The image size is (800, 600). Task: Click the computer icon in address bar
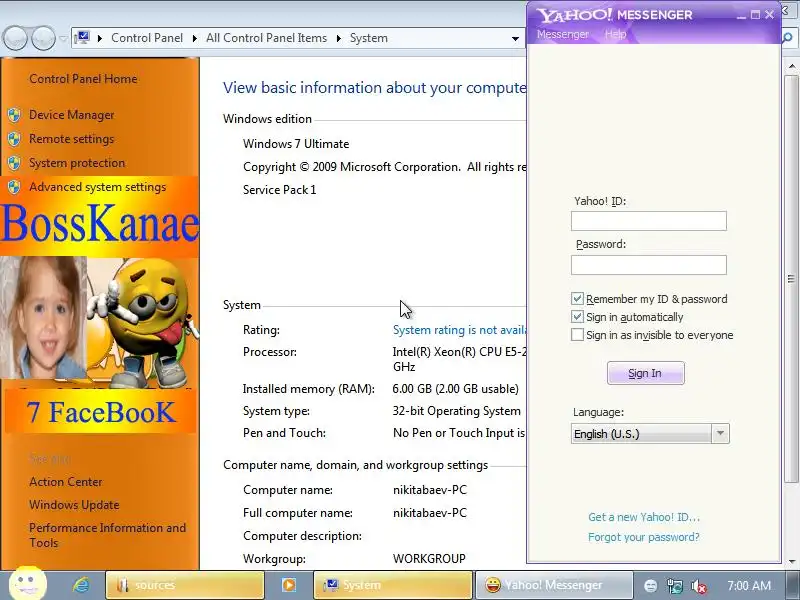tap(82, 38)
